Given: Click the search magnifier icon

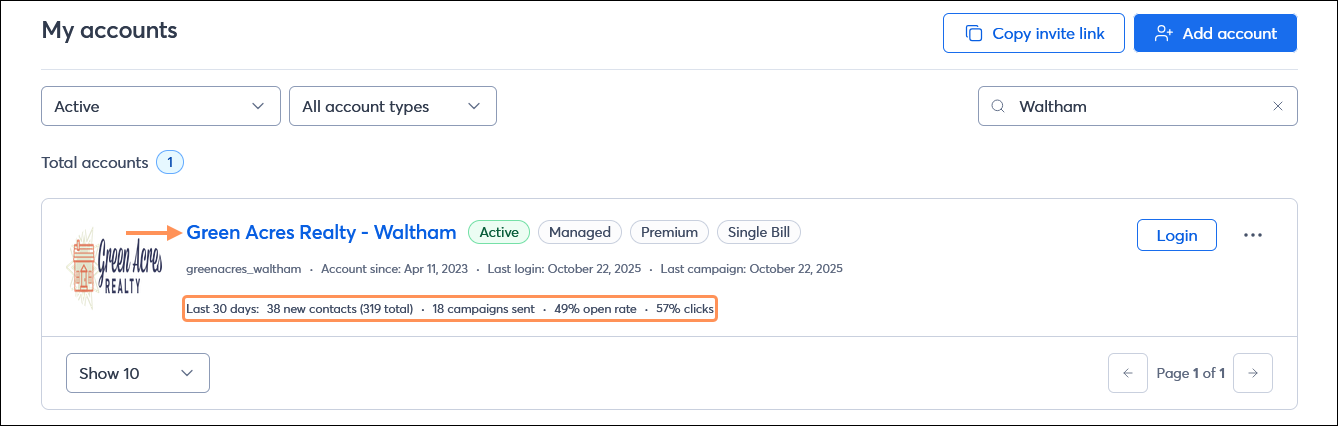Looking at the screenshot, I should [x=997, y=106].
